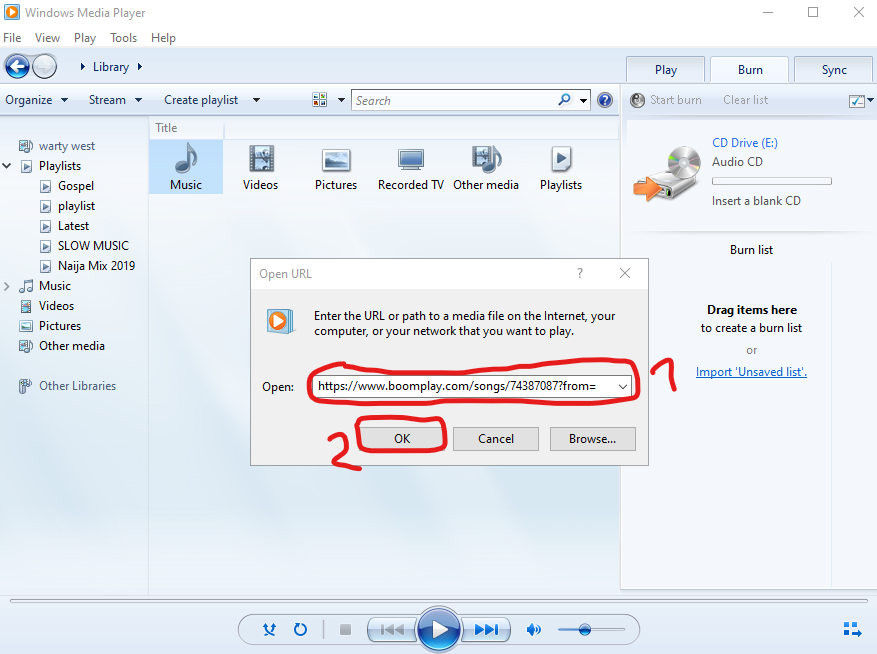
Task: Open the blue Help question icon
Action: tap(605, 100)
